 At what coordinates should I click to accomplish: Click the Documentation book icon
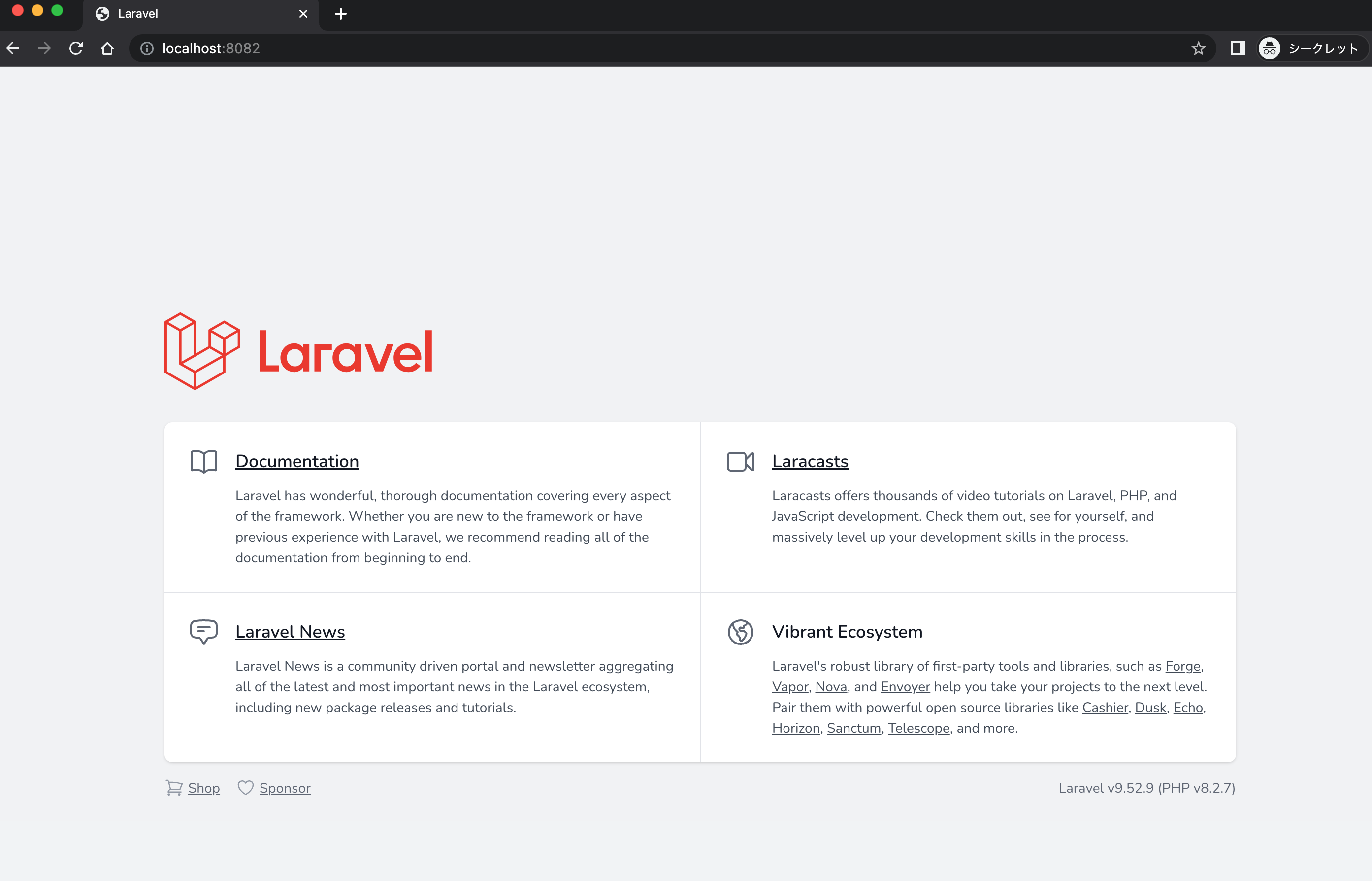(203, 461)
